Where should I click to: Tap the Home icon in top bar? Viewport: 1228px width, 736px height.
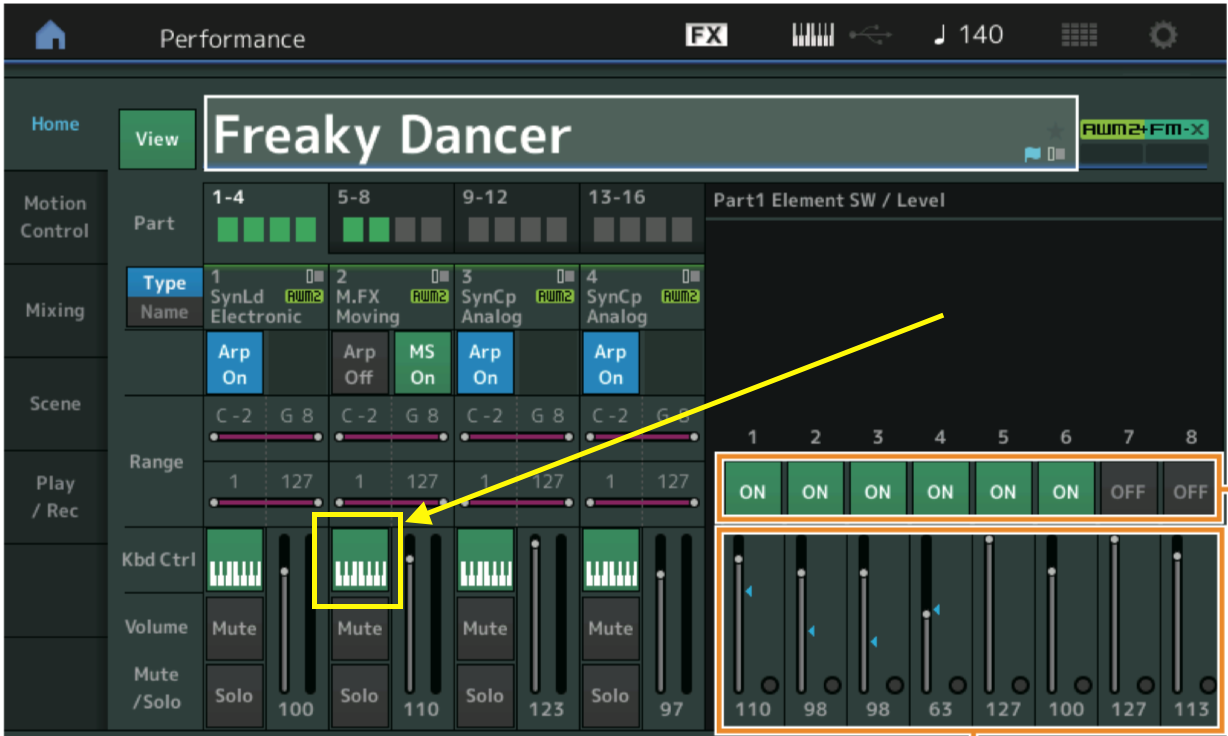(x=49, y=36)
